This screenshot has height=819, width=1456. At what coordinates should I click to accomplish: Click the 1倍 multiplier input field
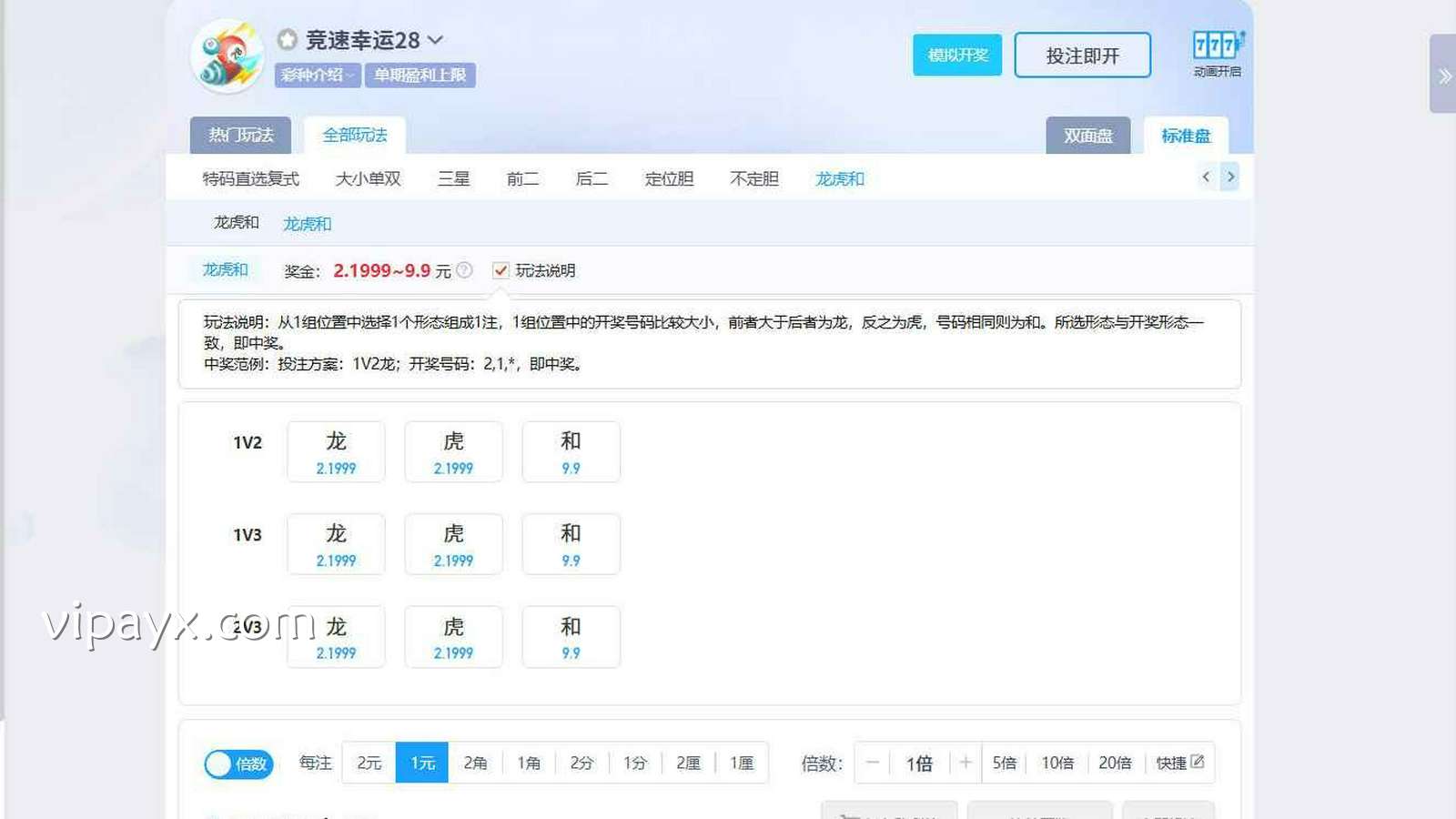click(919, 763)
